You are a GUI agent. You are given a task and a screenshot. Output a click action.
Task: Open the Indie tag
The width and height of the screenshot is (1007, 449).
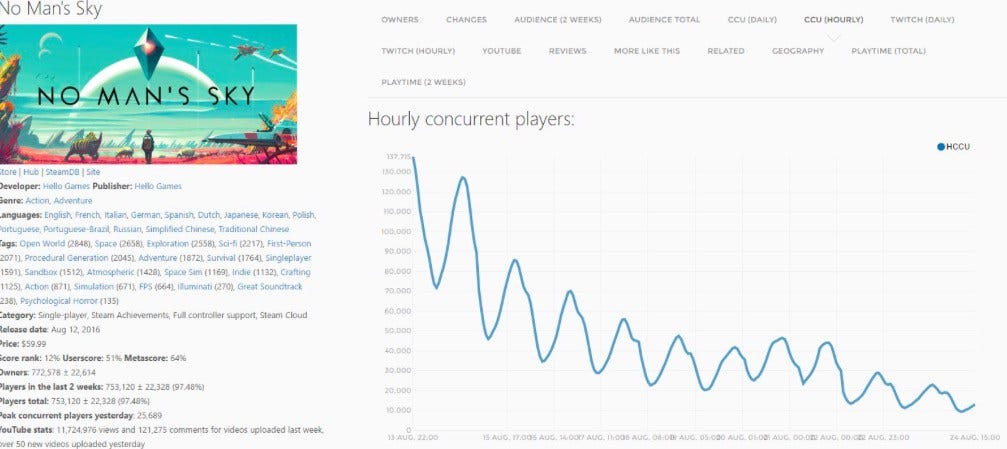click(241, 272)
